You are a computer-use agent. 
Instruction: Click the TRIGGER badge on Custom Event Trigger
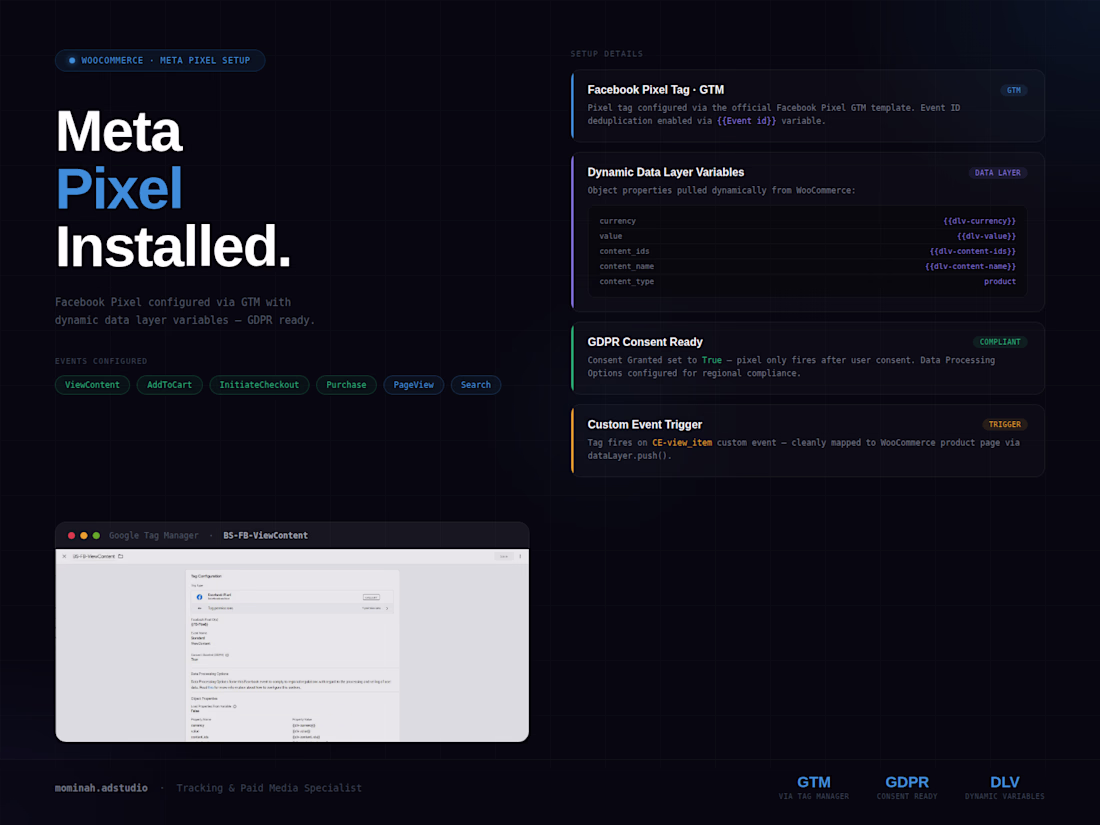pyautogui.click(x=1005, y=424)
